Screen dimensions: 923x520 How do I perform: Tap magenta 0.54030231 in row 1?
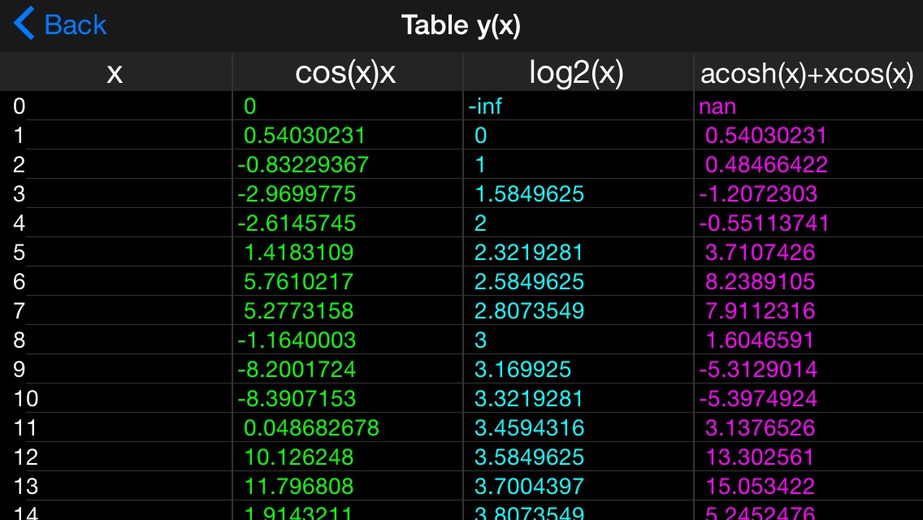766,135
